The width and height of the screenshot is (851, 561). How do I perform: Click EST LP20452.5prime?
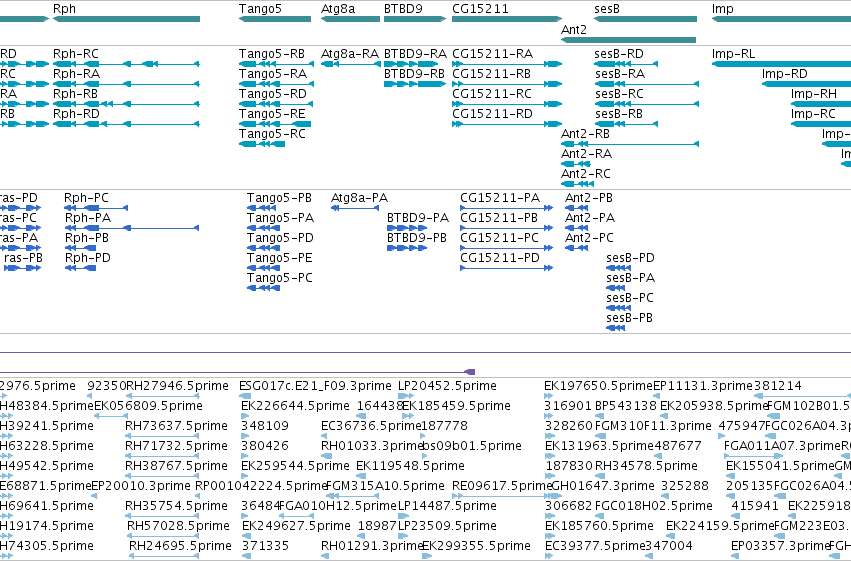click(447, 386)
